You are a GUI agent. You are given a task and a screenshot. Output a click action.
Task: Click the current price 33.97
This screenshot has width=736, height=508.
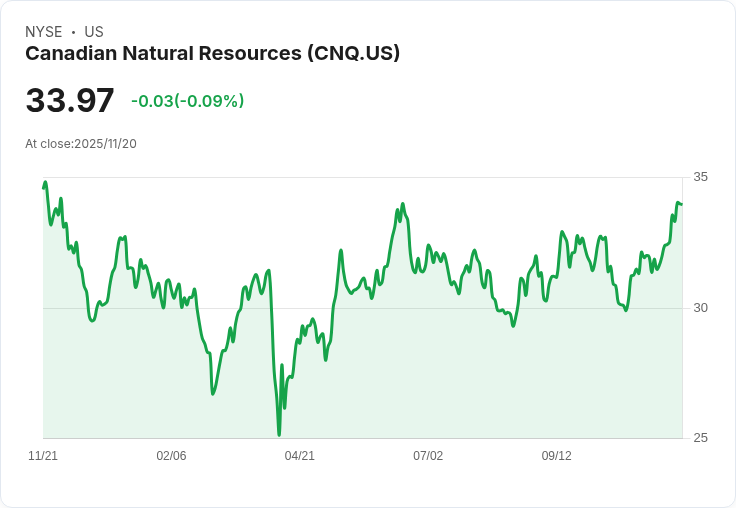tap(70, 101)
